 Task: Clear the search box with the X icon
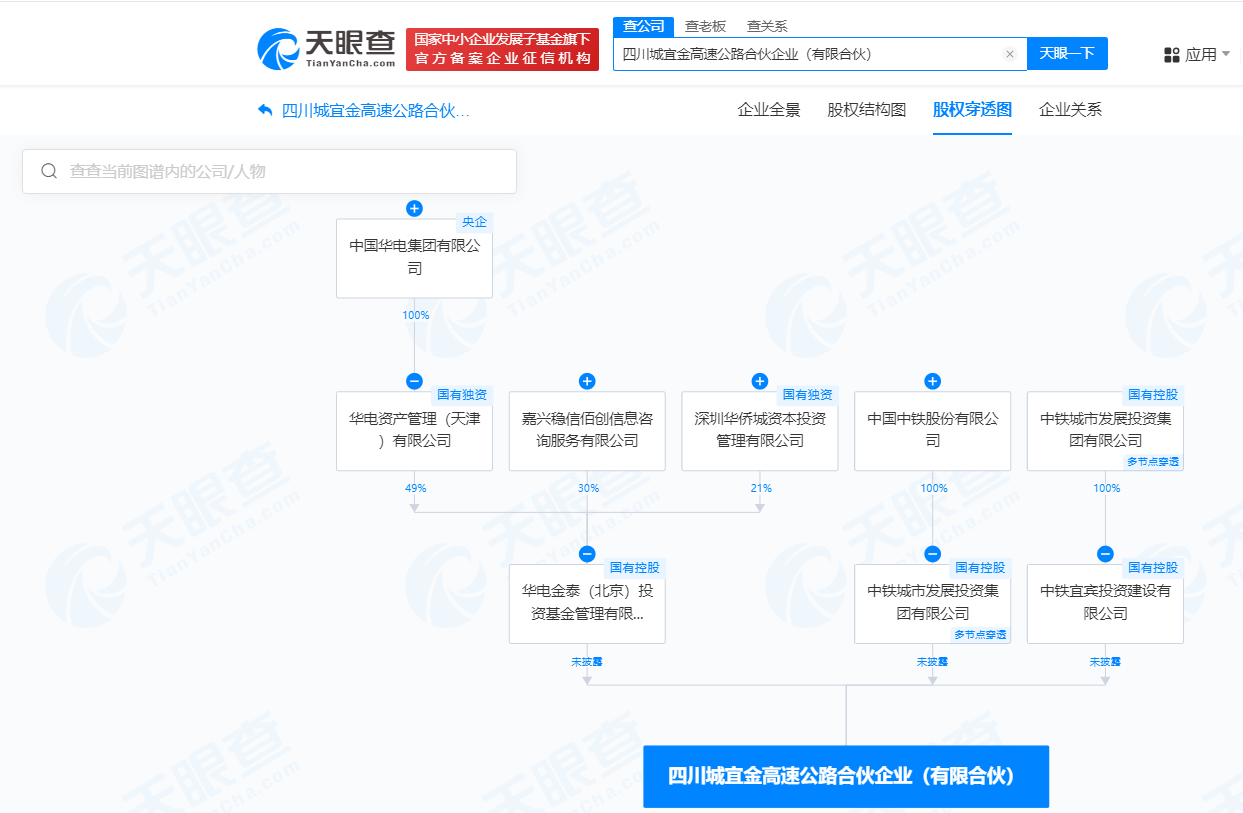[1010, 54]
